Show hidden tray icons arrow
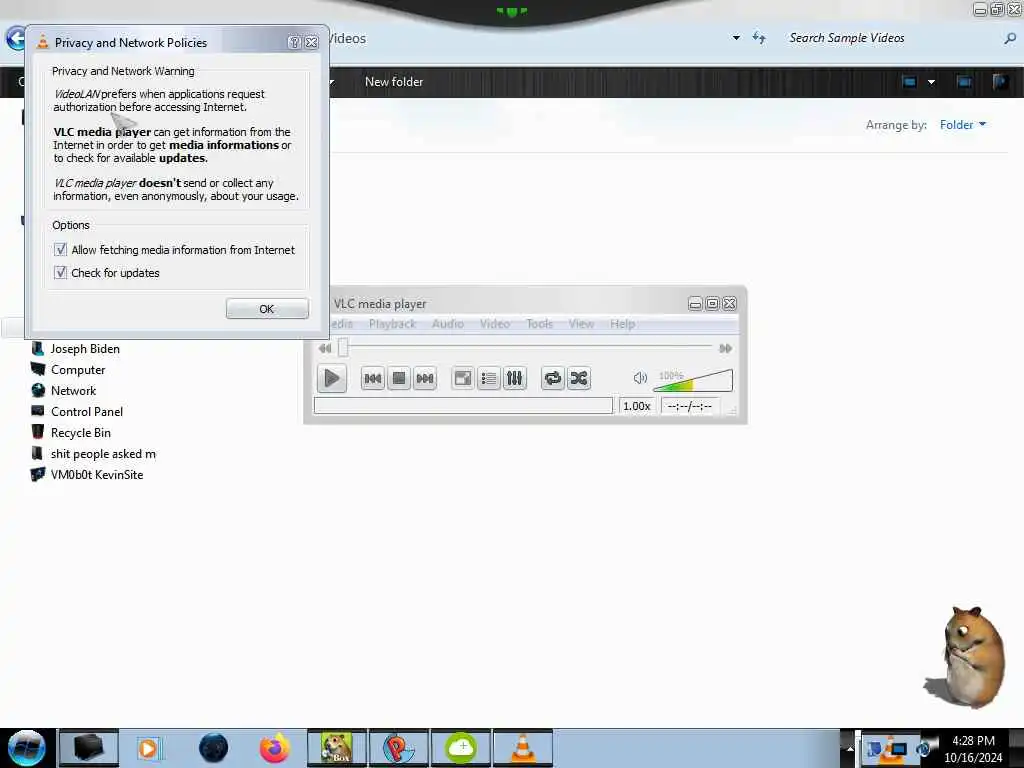The width and height of the screenshot is (1024, 768). tap(850, 748)
